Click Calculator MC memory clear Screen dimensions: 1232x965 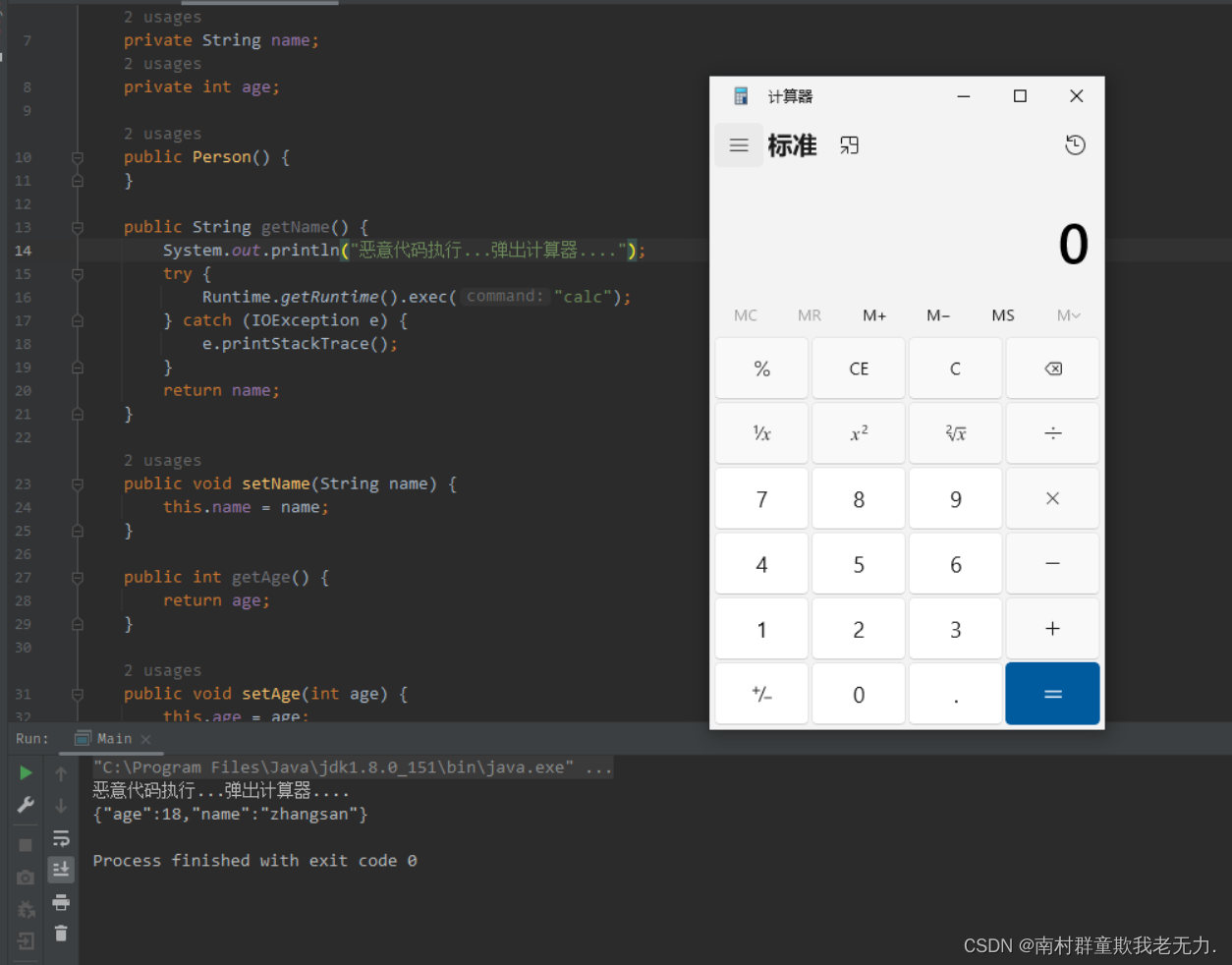click(x=746, y=315)
